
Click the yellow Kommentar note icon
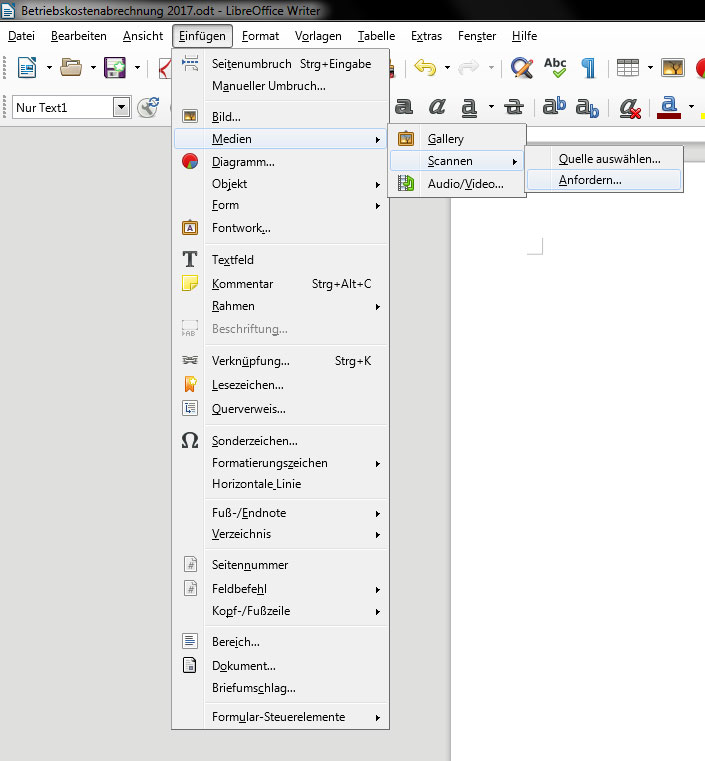pyautogui.click(x=190, y=283)
